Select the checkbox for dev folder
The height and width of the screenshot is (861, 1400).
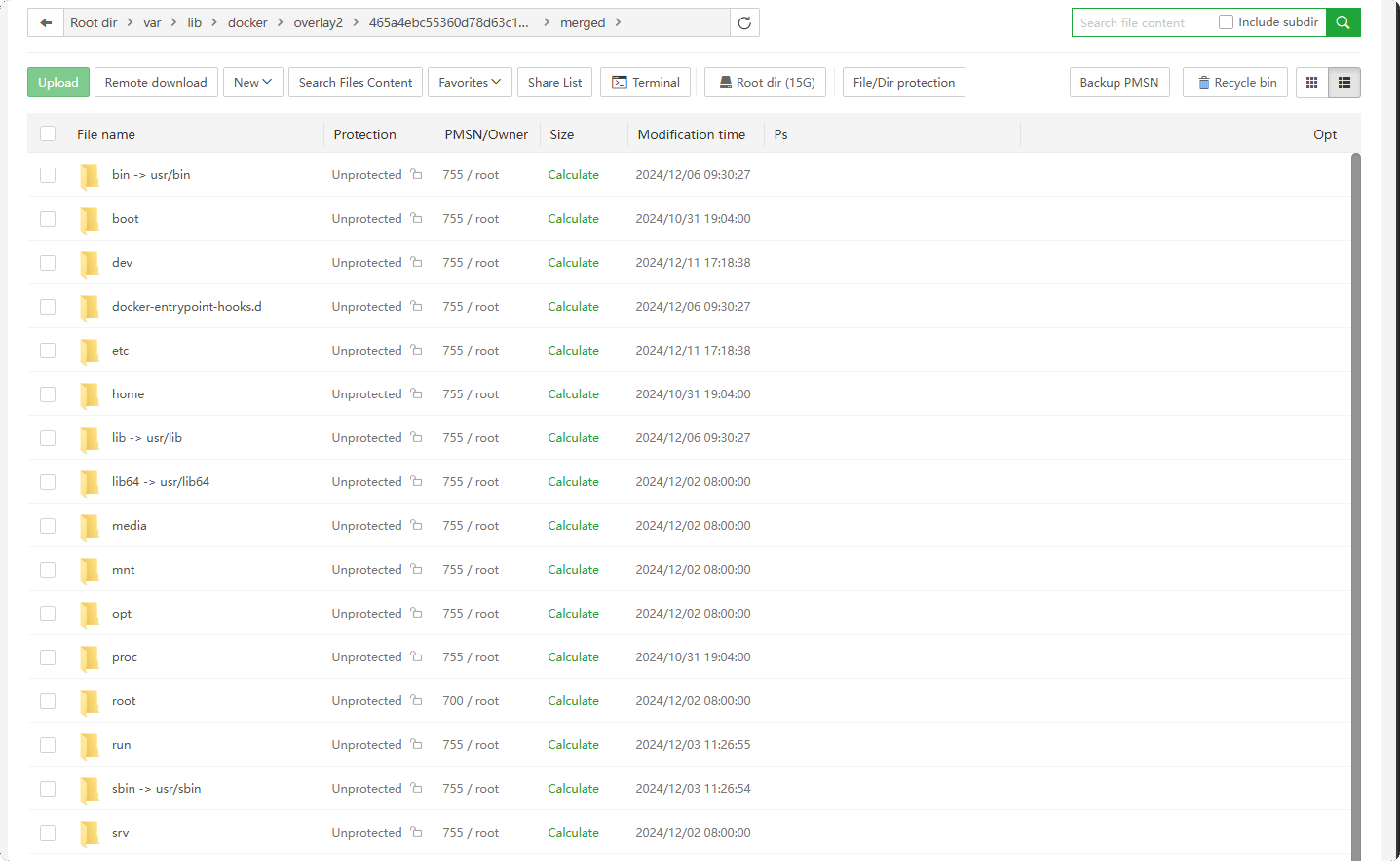coord(48,263)
